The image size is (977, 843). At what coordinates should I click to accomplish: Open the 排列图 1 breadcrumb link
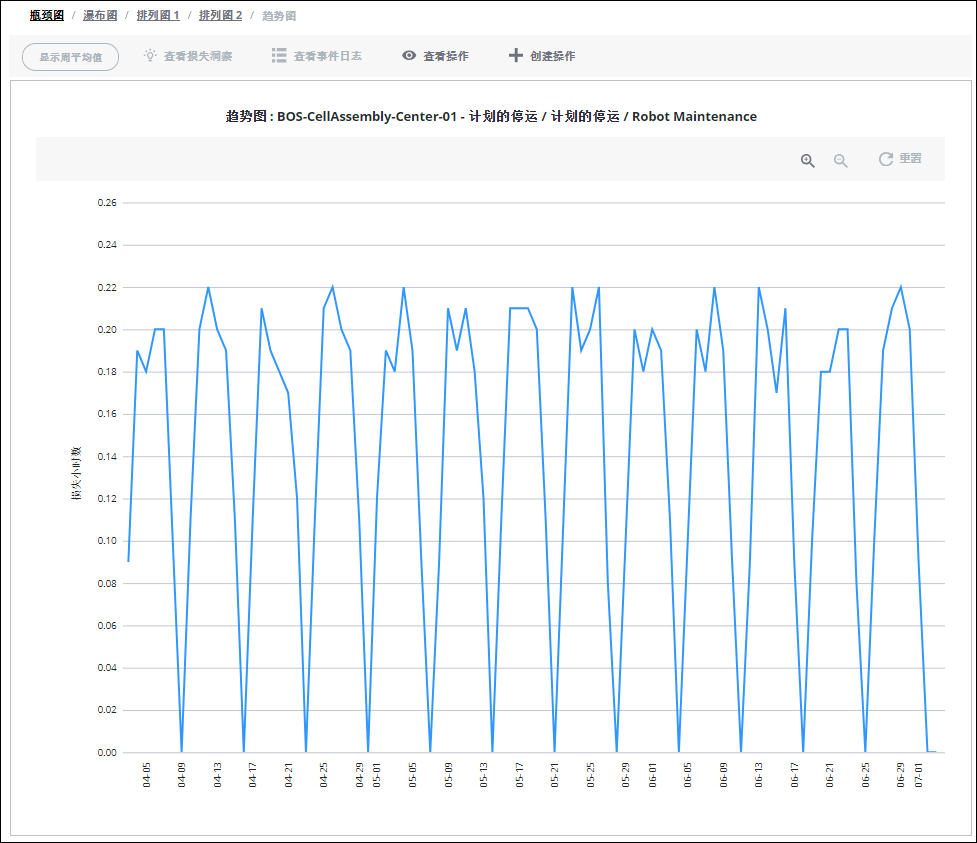(158, 16)
